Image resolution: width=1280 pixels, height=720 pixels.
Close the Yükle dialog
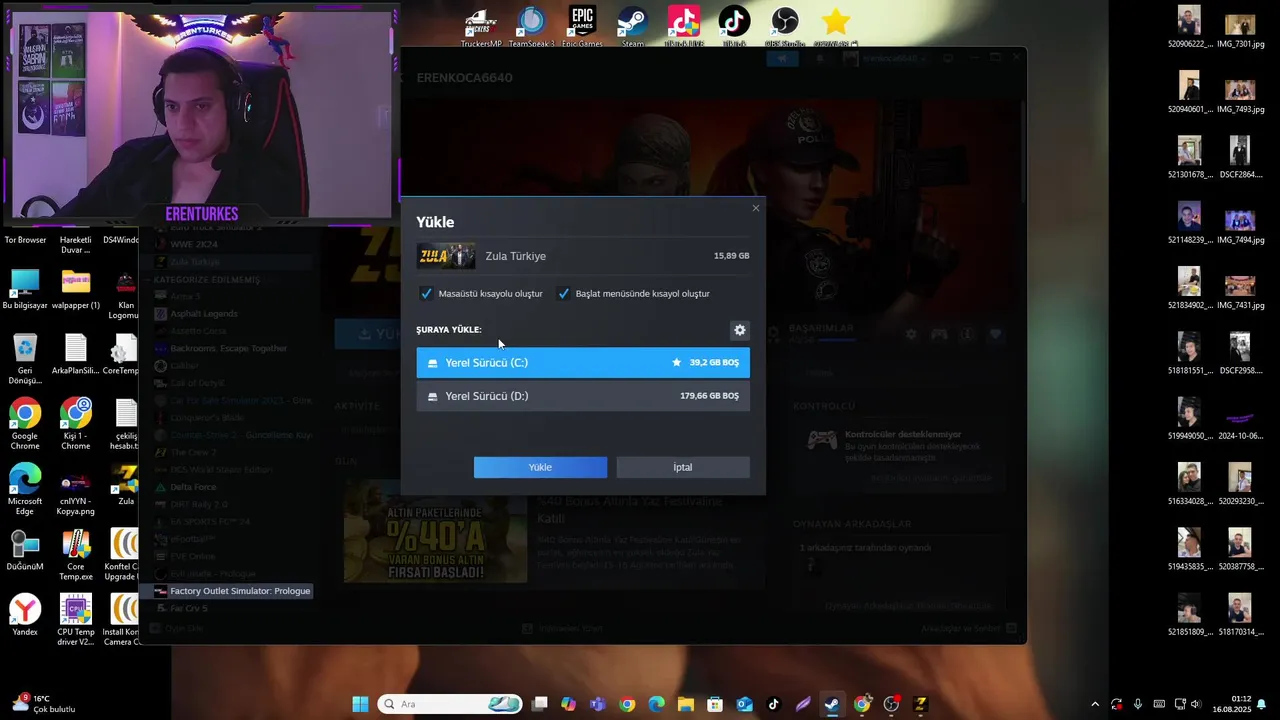point(756,208)
